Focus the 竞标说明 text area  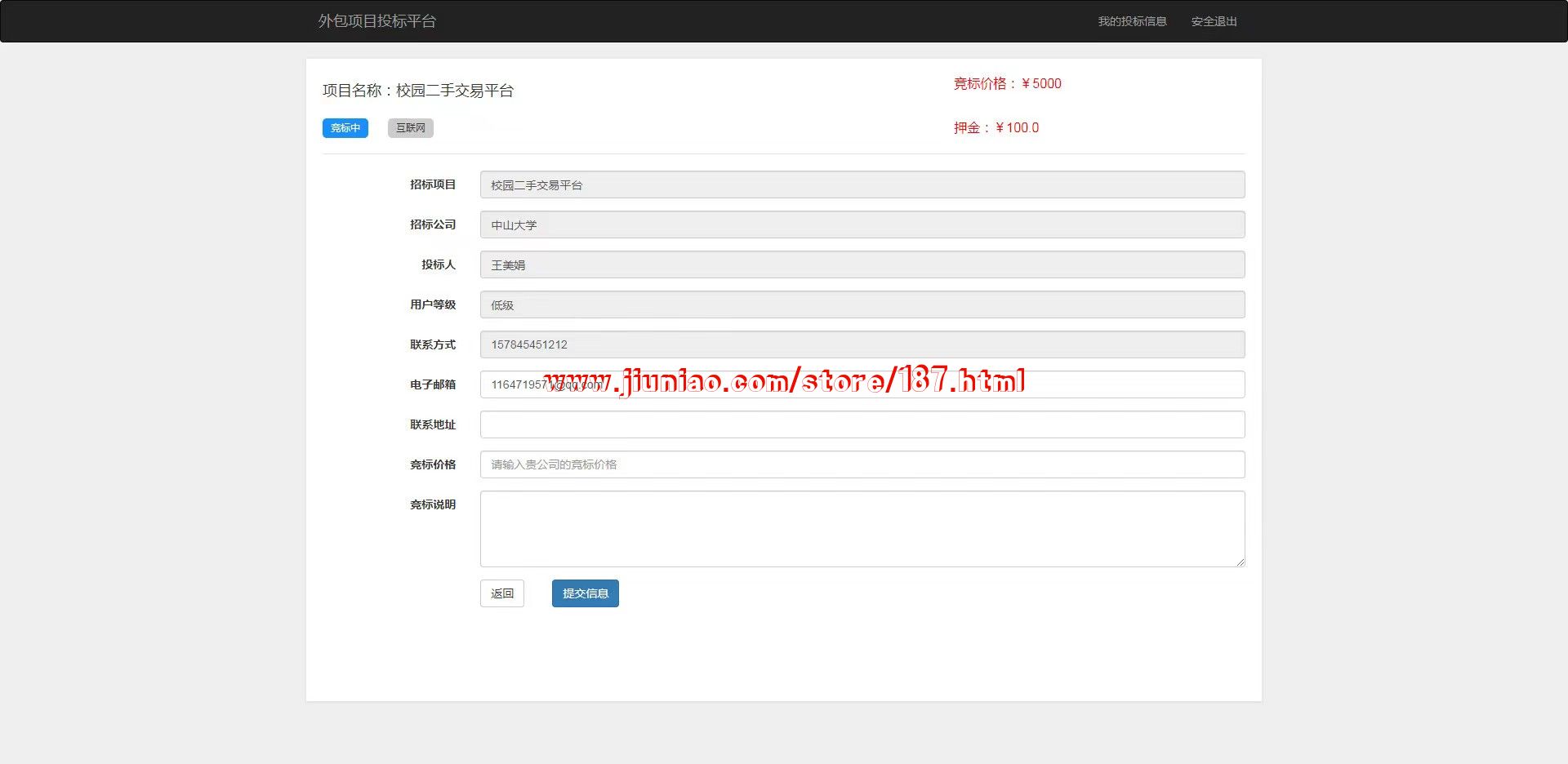862,528
